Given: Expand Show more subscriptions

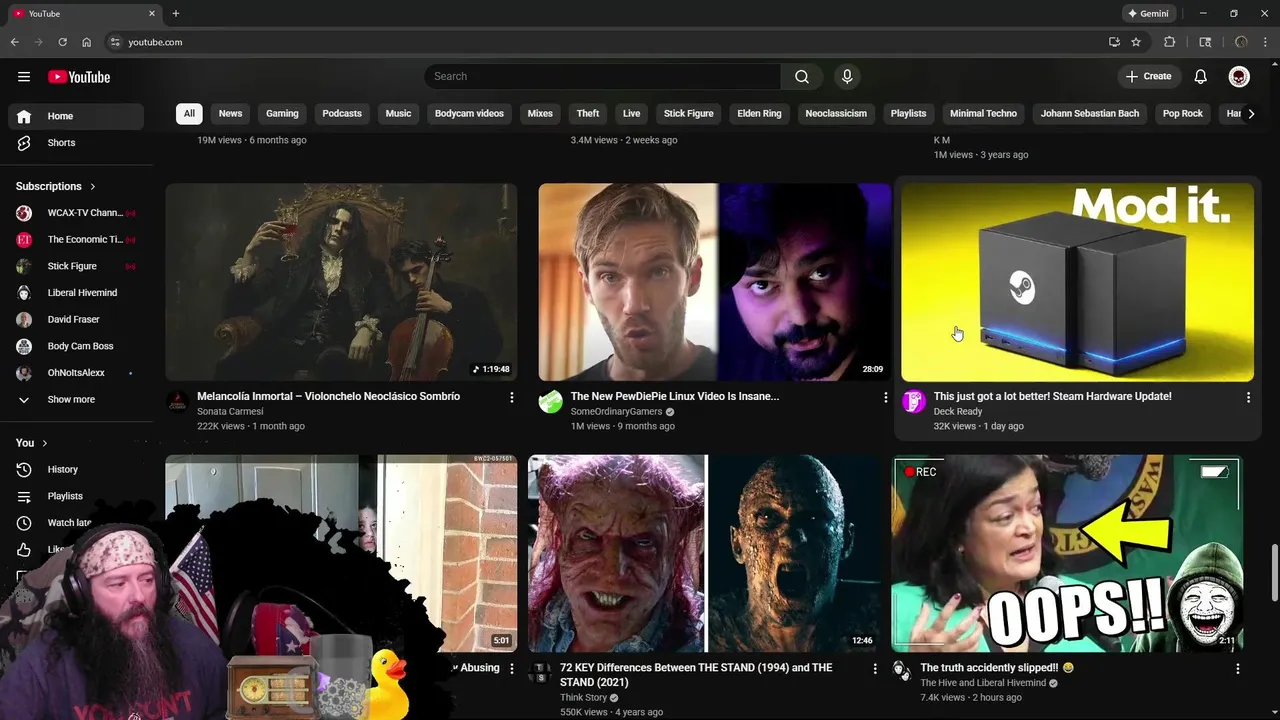Looking at the screenshot, I should [x=76, y=400].
